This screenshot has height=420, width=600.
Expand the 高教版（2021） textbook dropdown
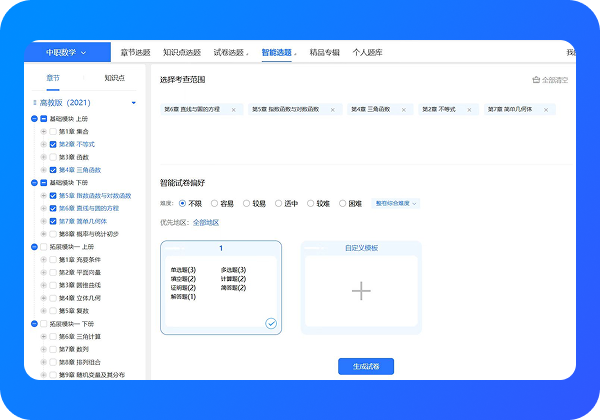[x=133, y=102]
